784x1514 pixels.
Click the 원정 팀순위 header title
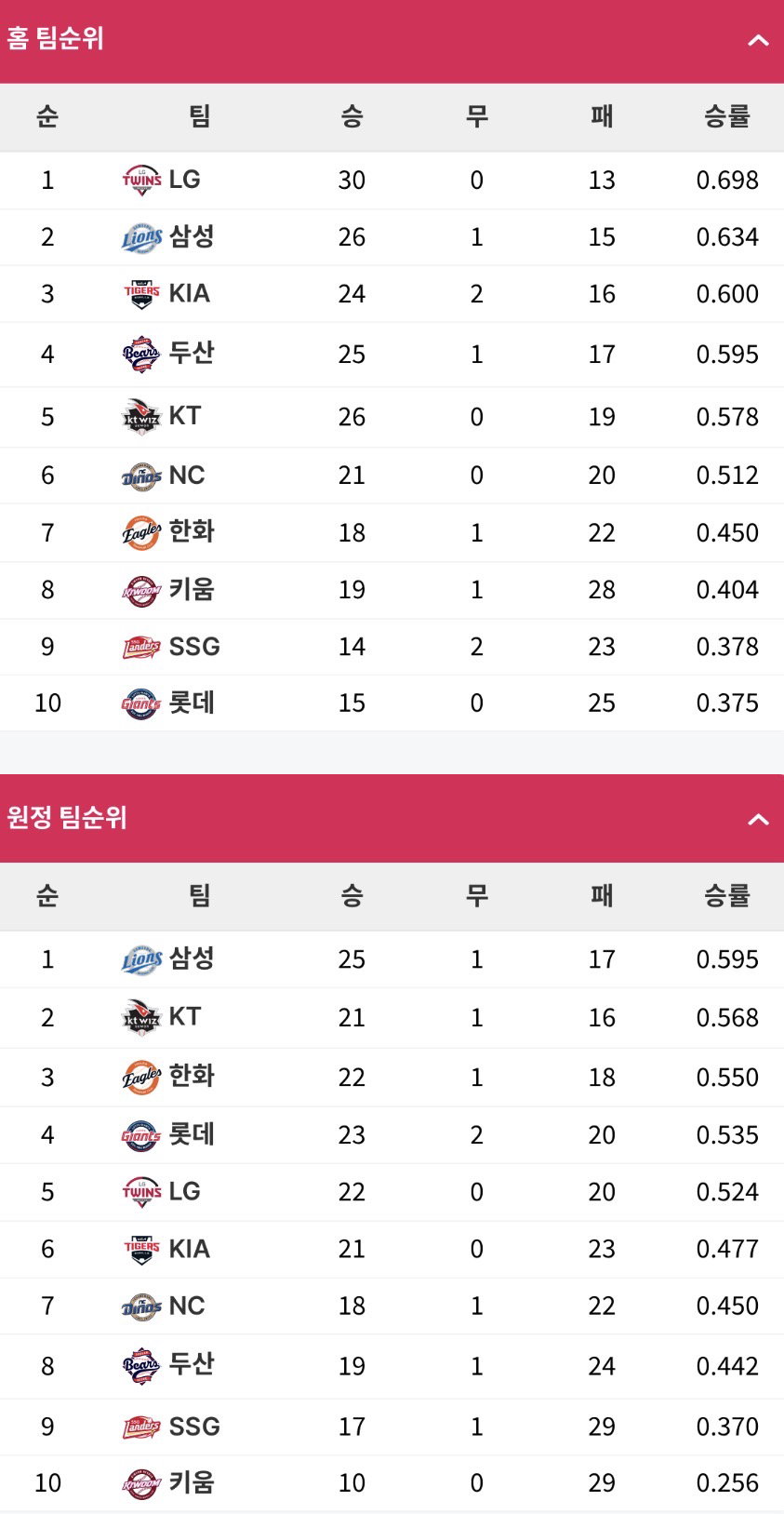(x=67, y=818)
